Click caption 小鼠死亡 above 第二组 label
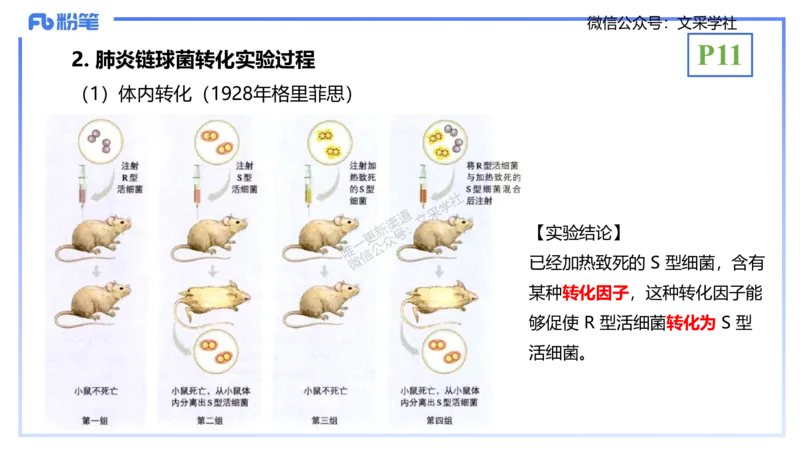 pos(211,397)
